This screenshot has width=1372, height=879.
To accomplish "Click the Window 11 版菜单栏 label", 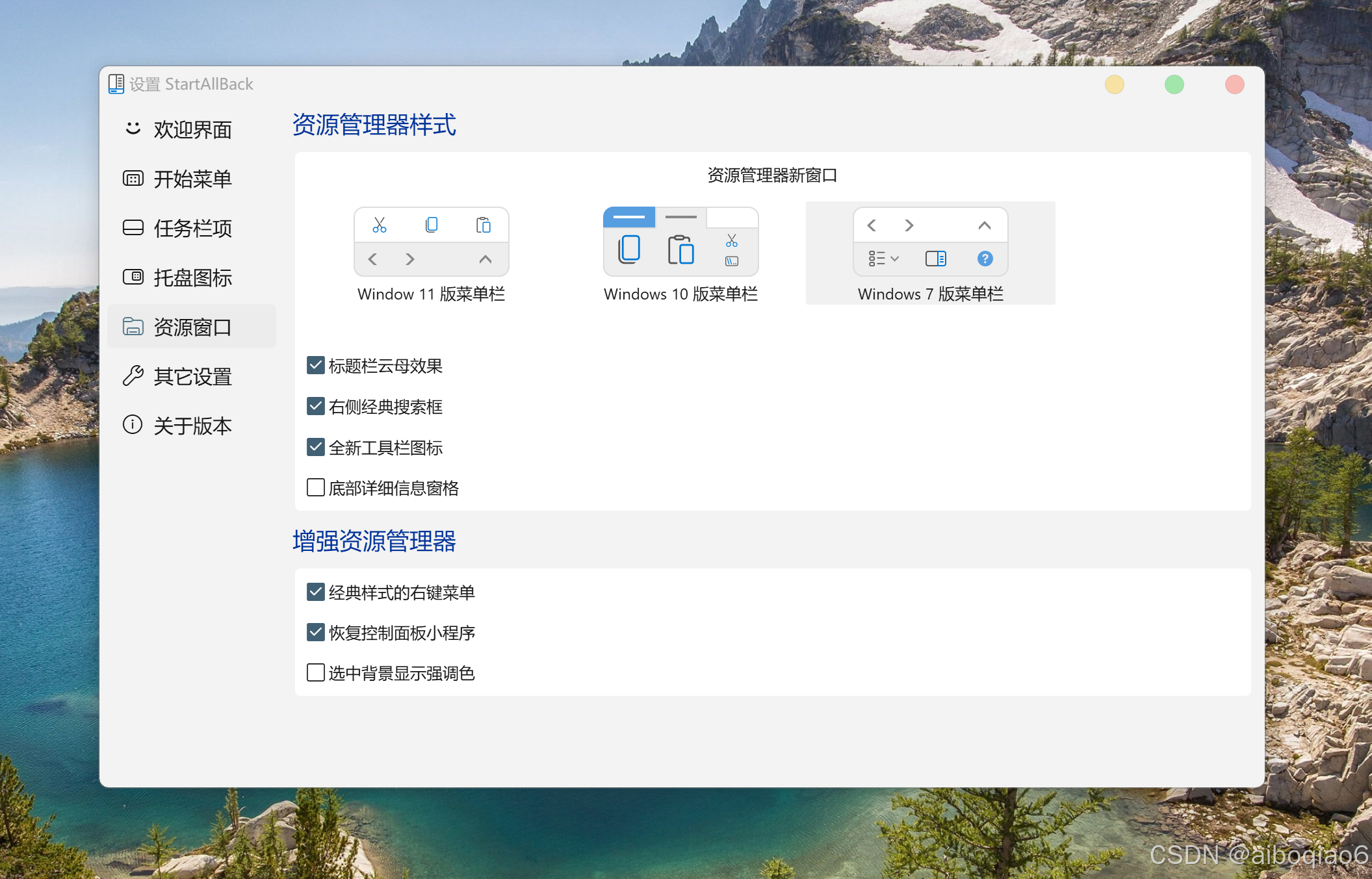I will 431,294.
